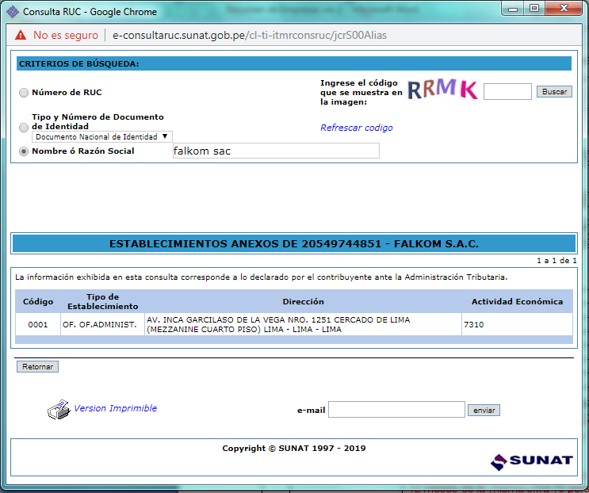Open the Version Imprimible link
589x493 pixels.
(115, 408)
